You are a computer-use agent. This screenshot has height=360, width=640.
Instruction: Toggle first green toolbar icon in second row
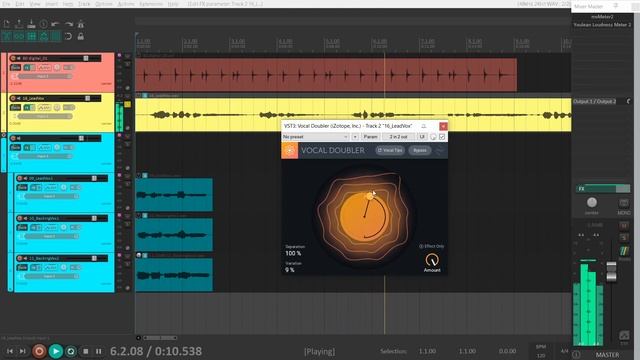pos(7,36)
